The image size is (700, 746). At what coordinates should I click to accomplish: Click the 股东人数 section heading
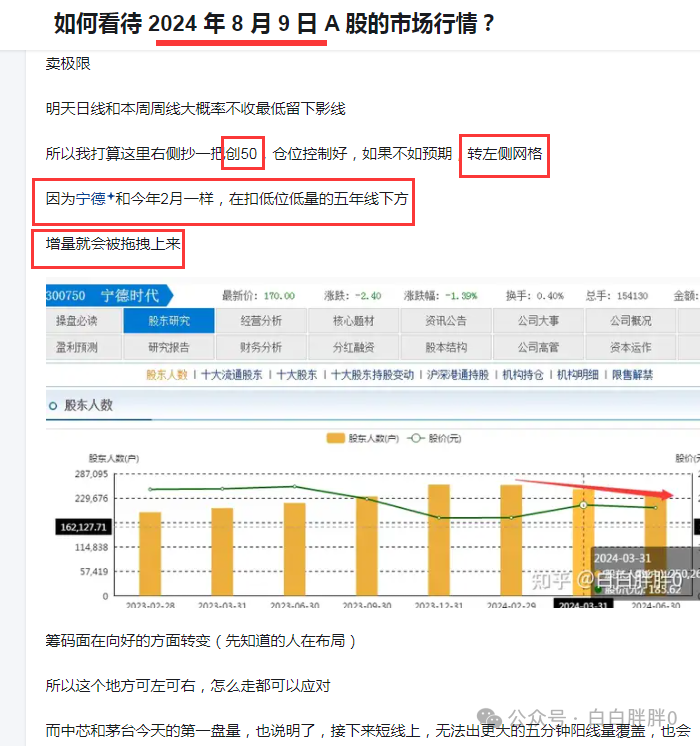coord(89,405)
